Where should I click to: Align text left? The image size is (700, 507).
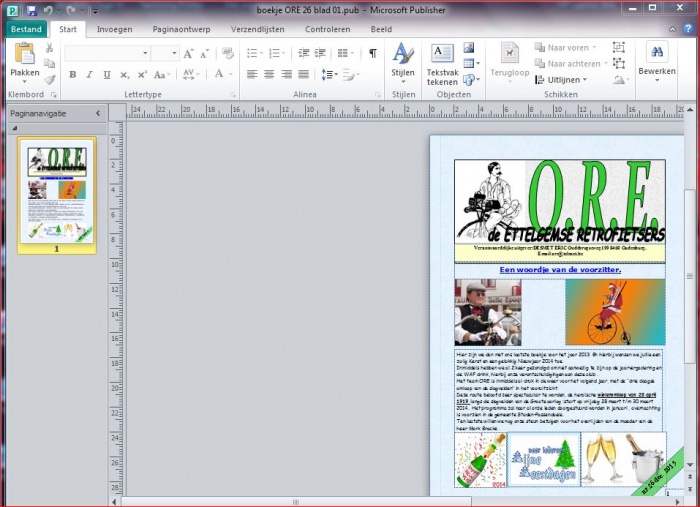tap(252, 75)
